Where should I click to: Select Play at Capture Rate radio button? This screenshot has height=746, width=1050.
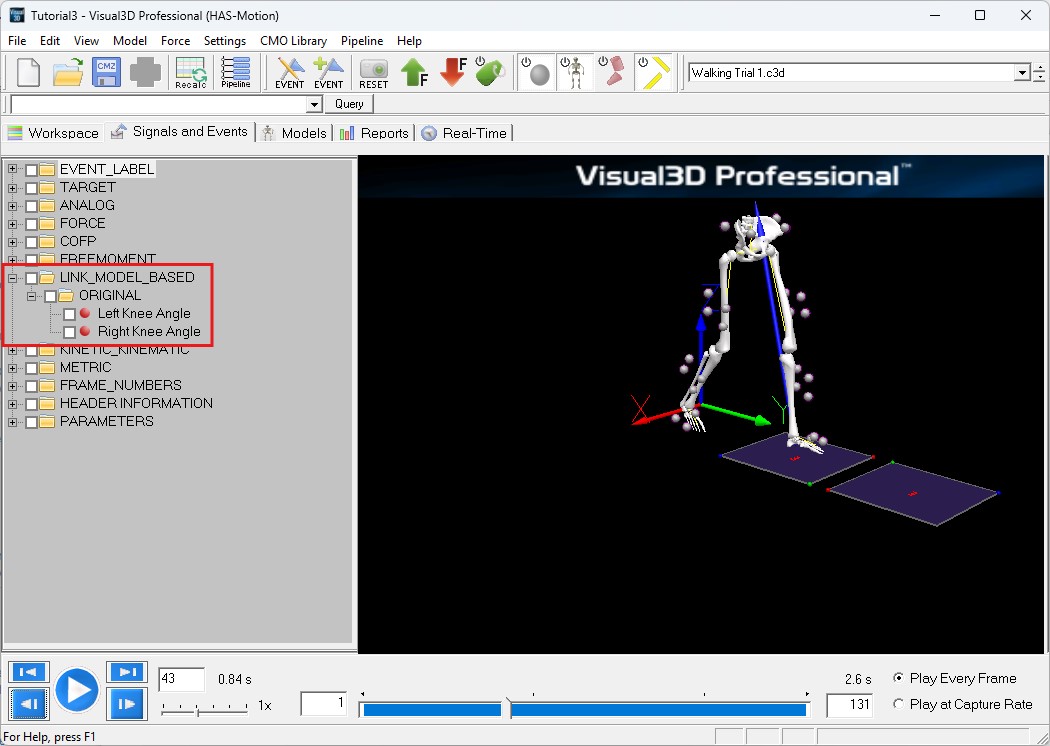click(899, 704)
